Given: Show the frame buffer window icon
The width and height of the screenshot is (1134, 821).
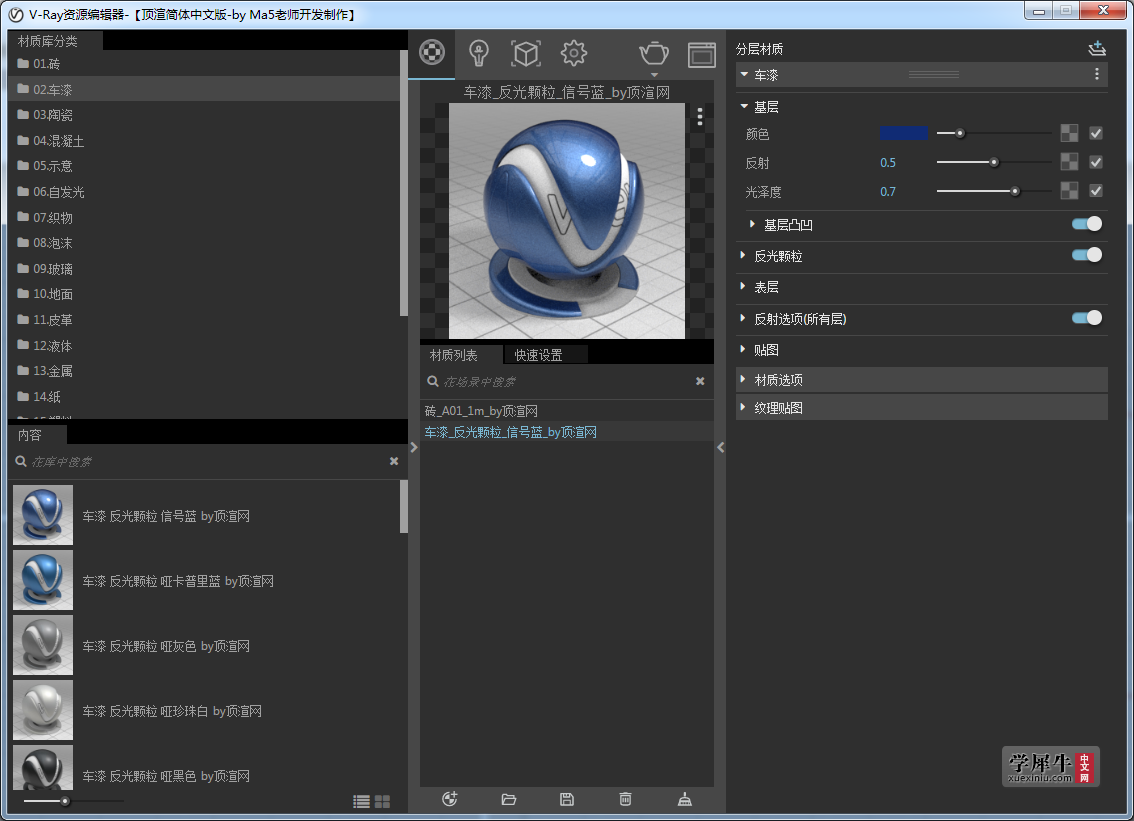Looking at the screenshot, I should click(x=702, y=54).
